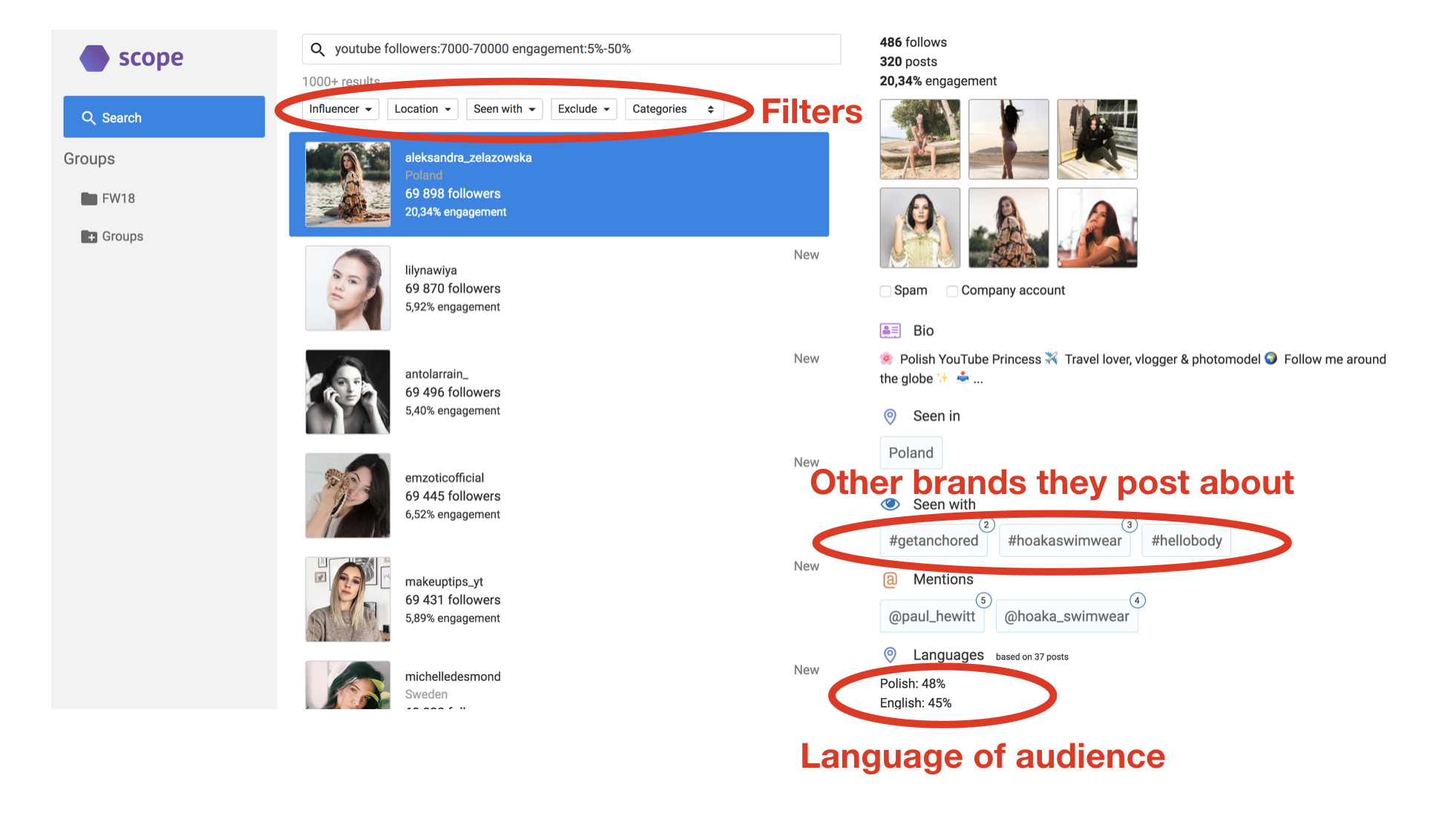Expand the Categories selector
1456x813 pixels.
(x=673, y=109)
